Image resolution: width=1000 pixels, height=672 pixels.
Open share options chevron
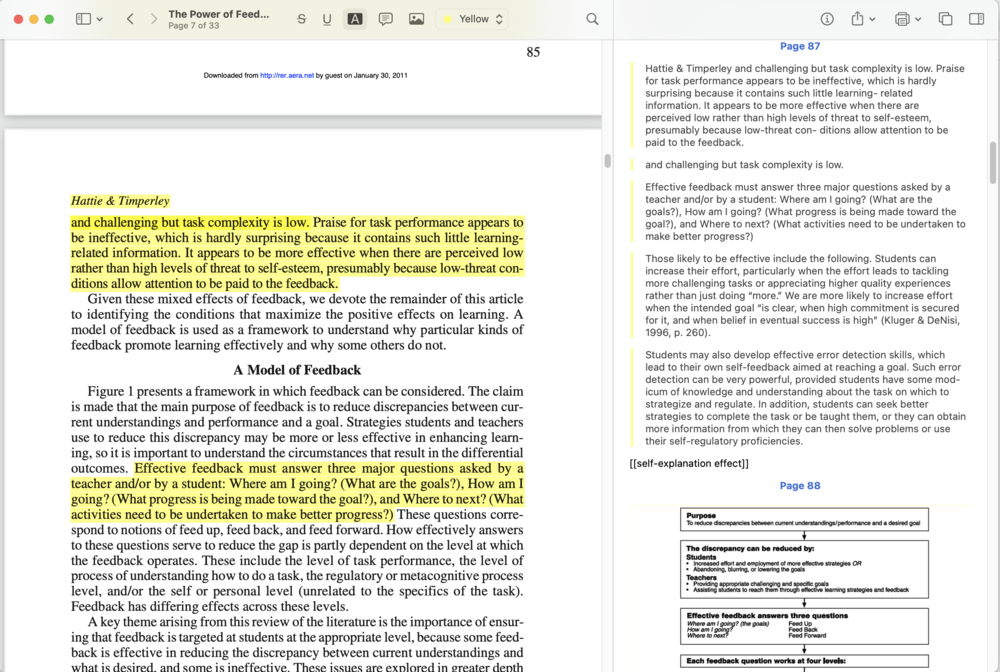(872, 19)
